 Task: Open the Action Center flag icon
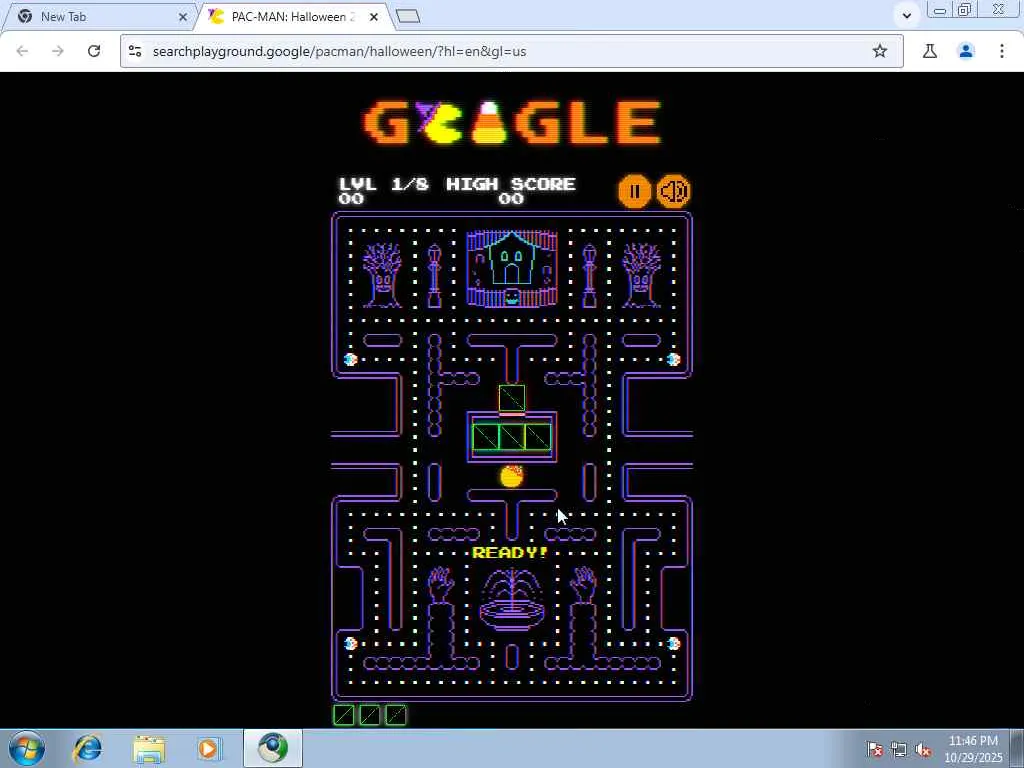pyautogui.click(x=874, y=749)
